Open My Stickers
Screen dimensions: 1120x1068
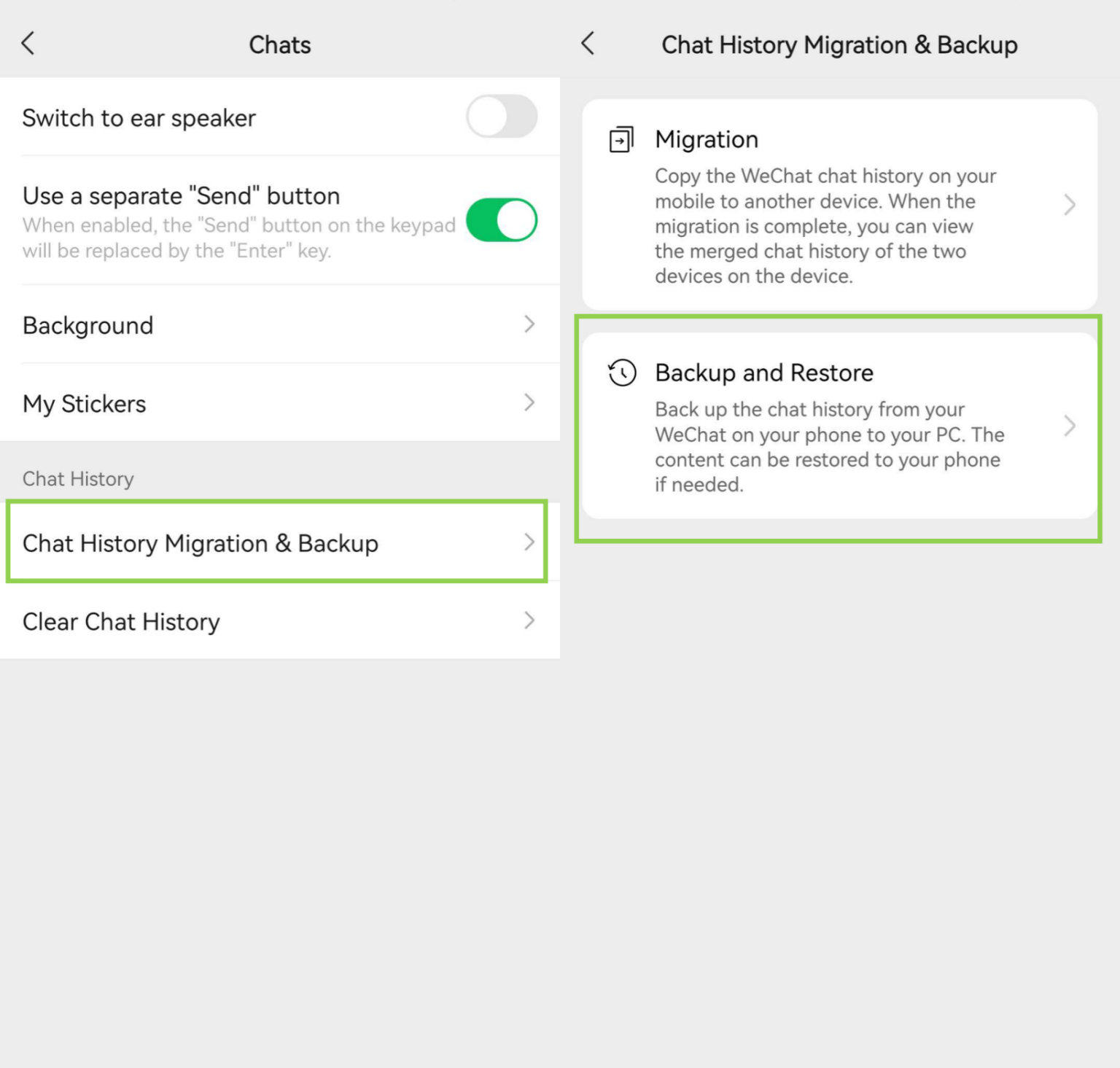click(84, 403)
